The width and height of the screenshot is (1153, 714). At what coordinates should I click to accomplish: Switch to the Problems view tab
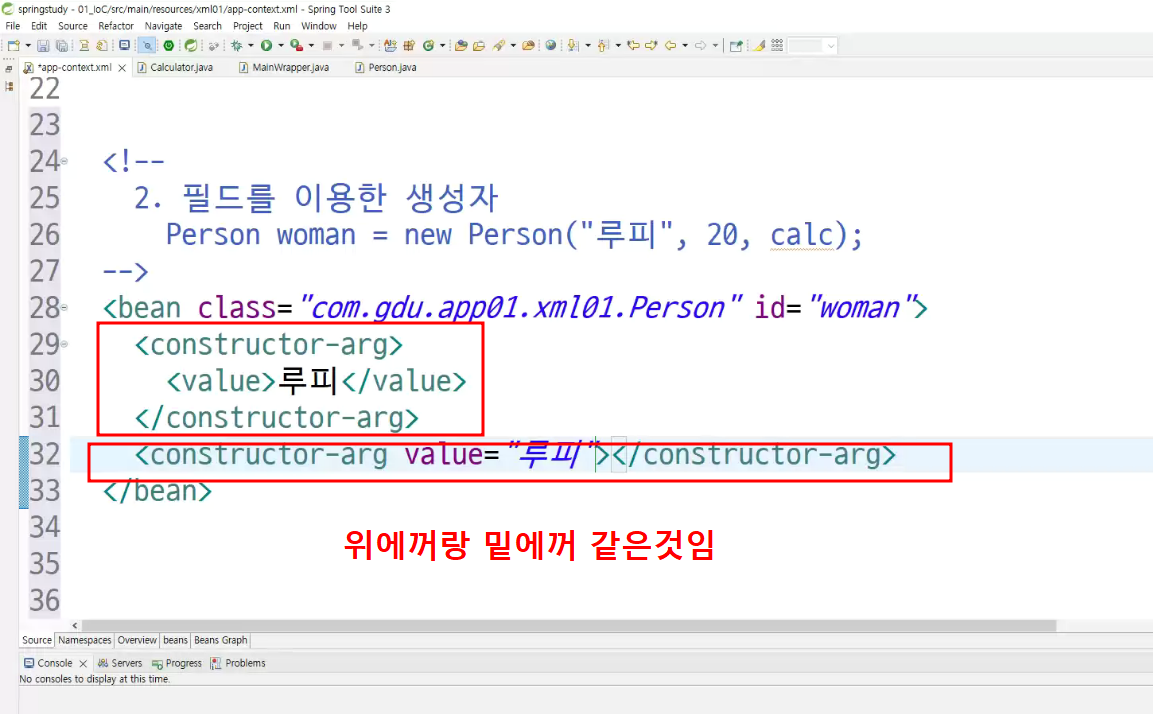(238, 663)
